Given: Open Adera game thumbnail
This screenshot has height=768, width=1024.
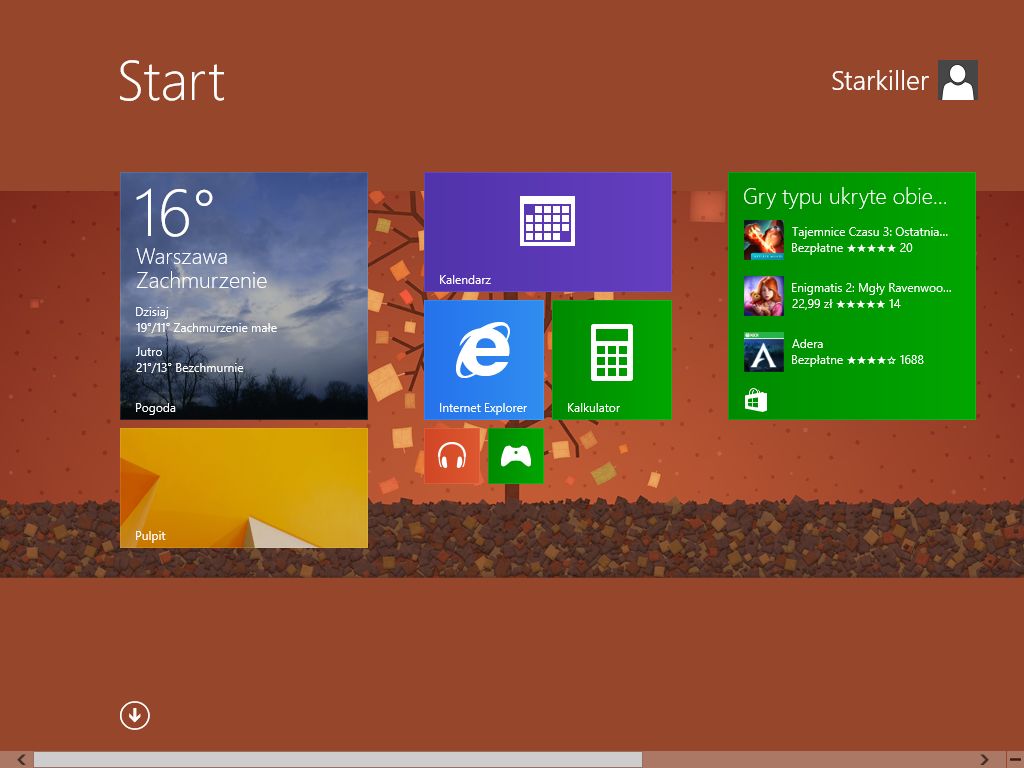Looking at the screenshot, I should point(763,352).
